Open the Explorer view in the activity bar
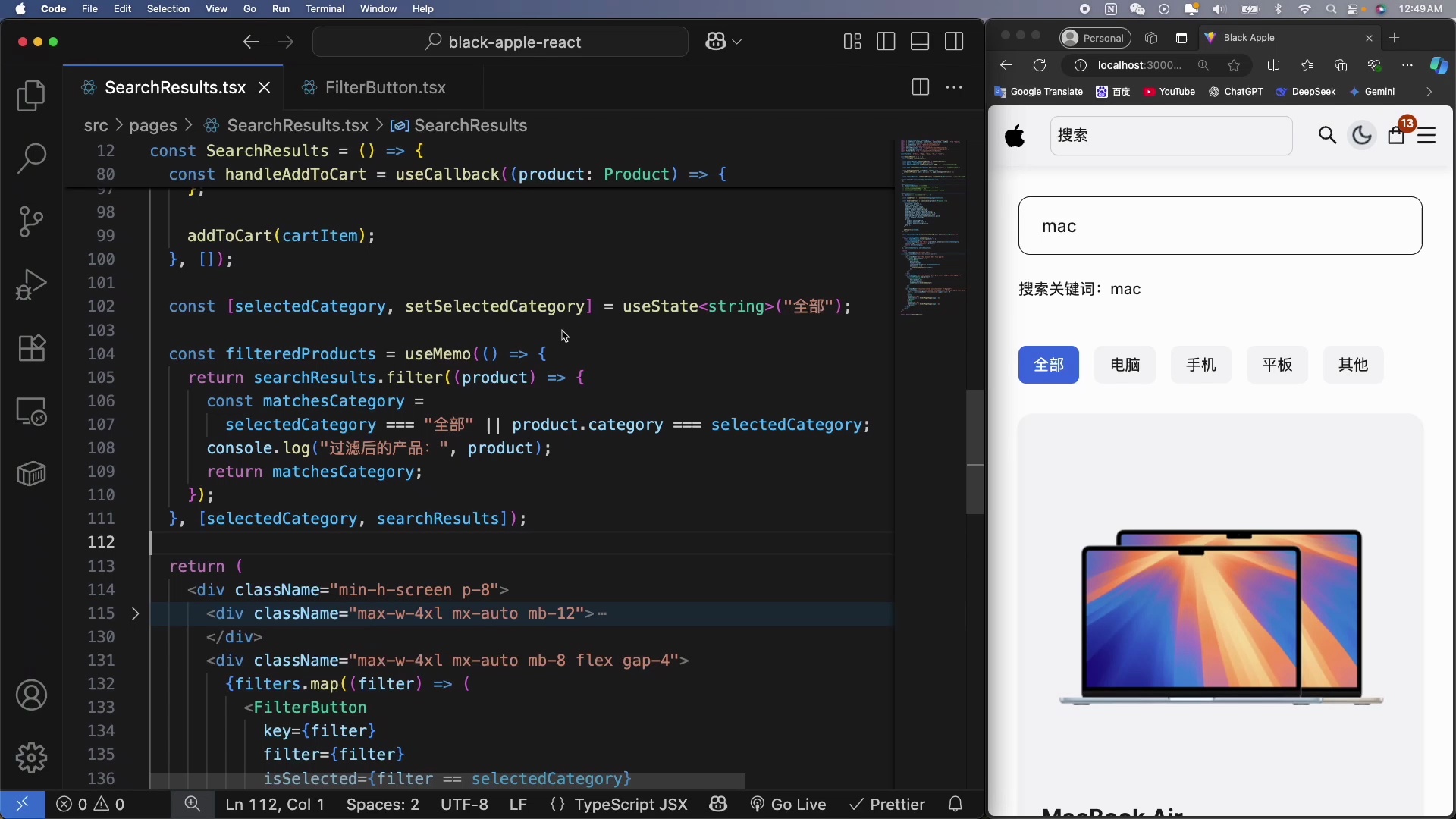Viewport: 1456px width, 819px height. tap(31, 96)
